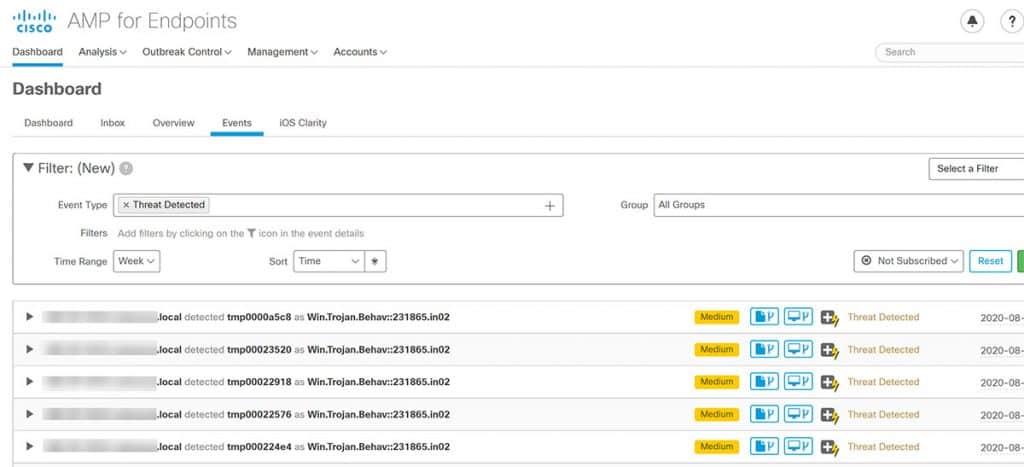Click the analysis plus-bolt icon for the tmp00022576 row
This screenshot has width=1024, height=467.
tap(829, 415)
